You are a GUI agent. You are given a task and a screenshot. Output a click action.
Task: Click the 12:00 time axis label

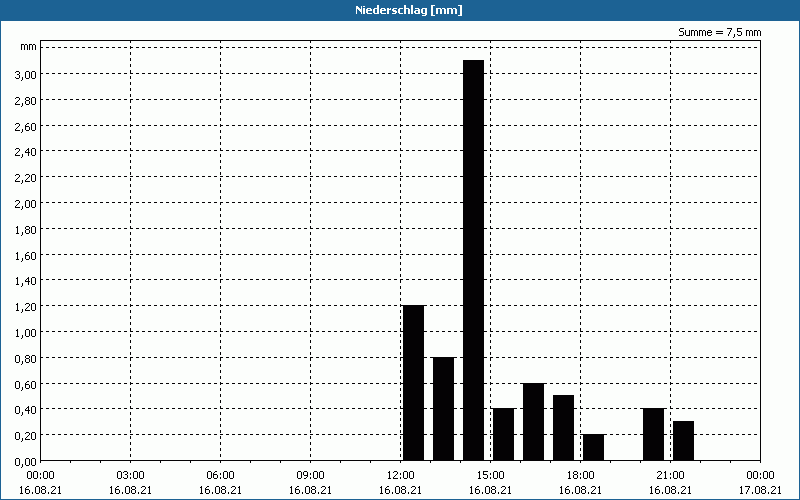coord(401,476)
